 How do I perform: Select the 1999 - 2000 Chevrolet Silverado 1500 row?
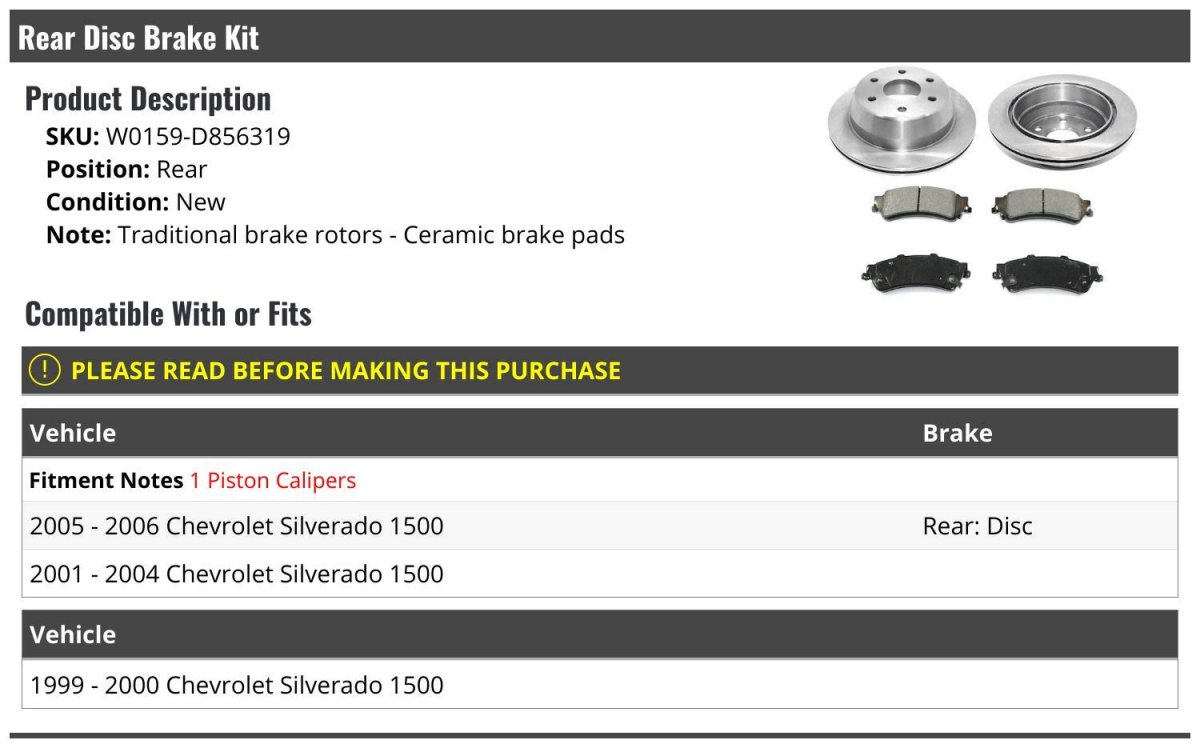click(237, 685)
